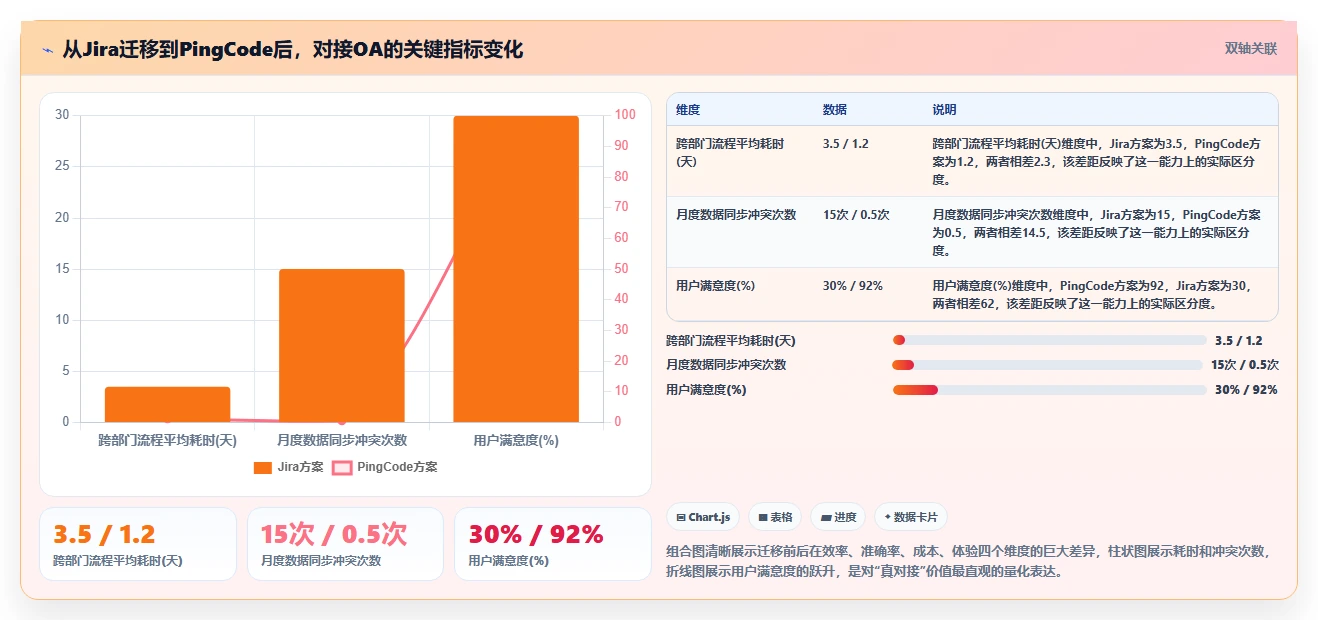Click the x-axis label 月度数据同步冲突次数 under the chart
This screenshot has height=620, width=1318.
pyautogui.click(x=342, y=440)
